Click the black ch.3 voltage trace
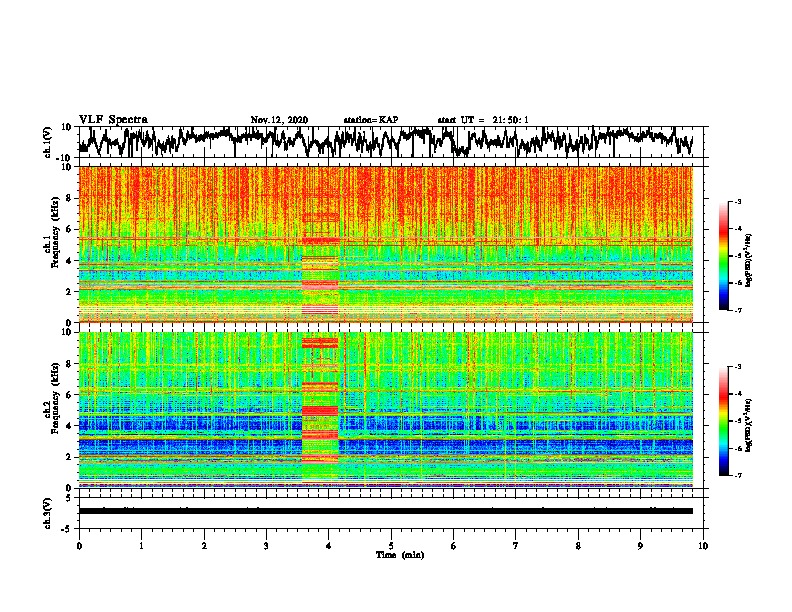 click(385, 511)
